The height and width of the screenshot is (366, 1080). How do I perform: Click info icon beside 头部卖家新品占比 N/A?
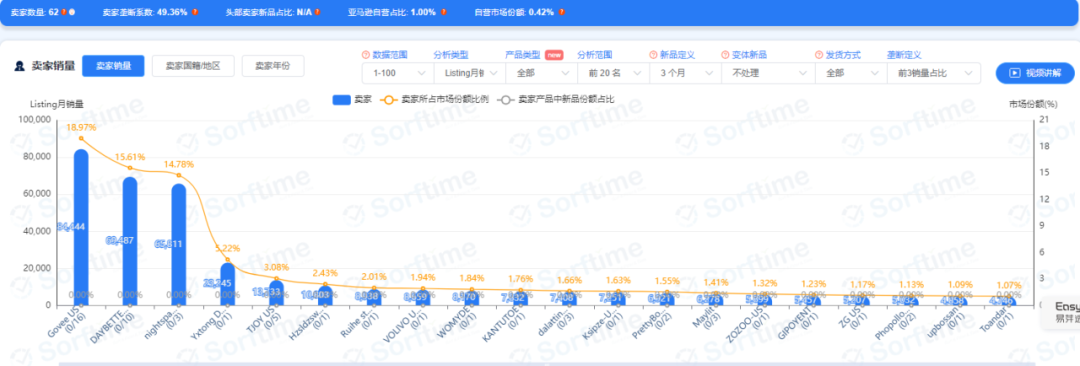(x=317, y=12)
